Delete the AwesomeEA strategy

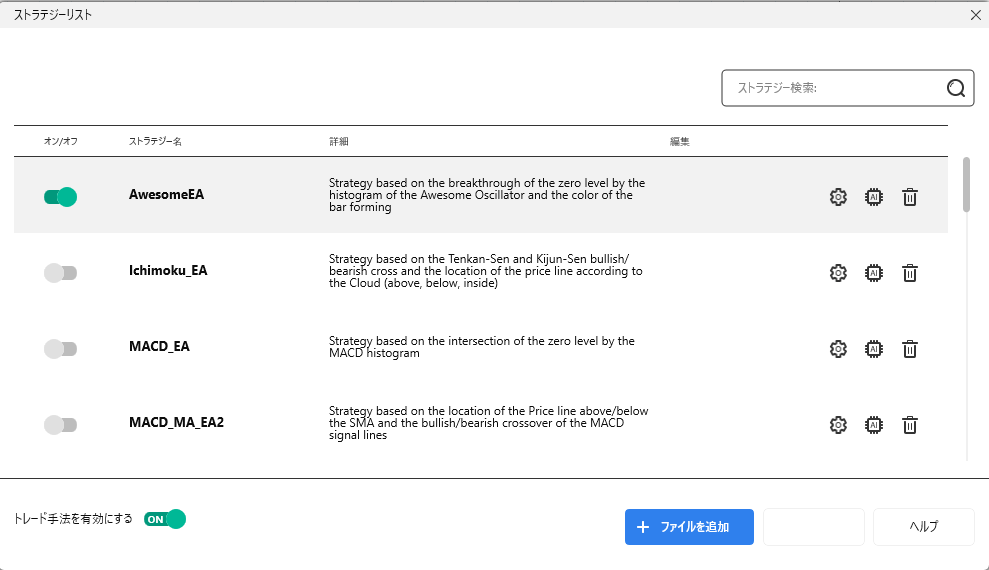click(x=910, y=197)
